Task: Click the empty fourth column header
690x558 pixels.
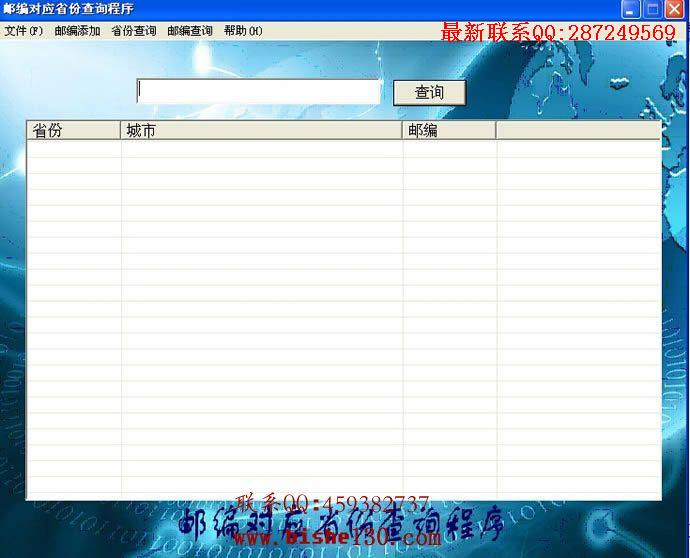Action: pyautogui.click(x=578, y=130)
